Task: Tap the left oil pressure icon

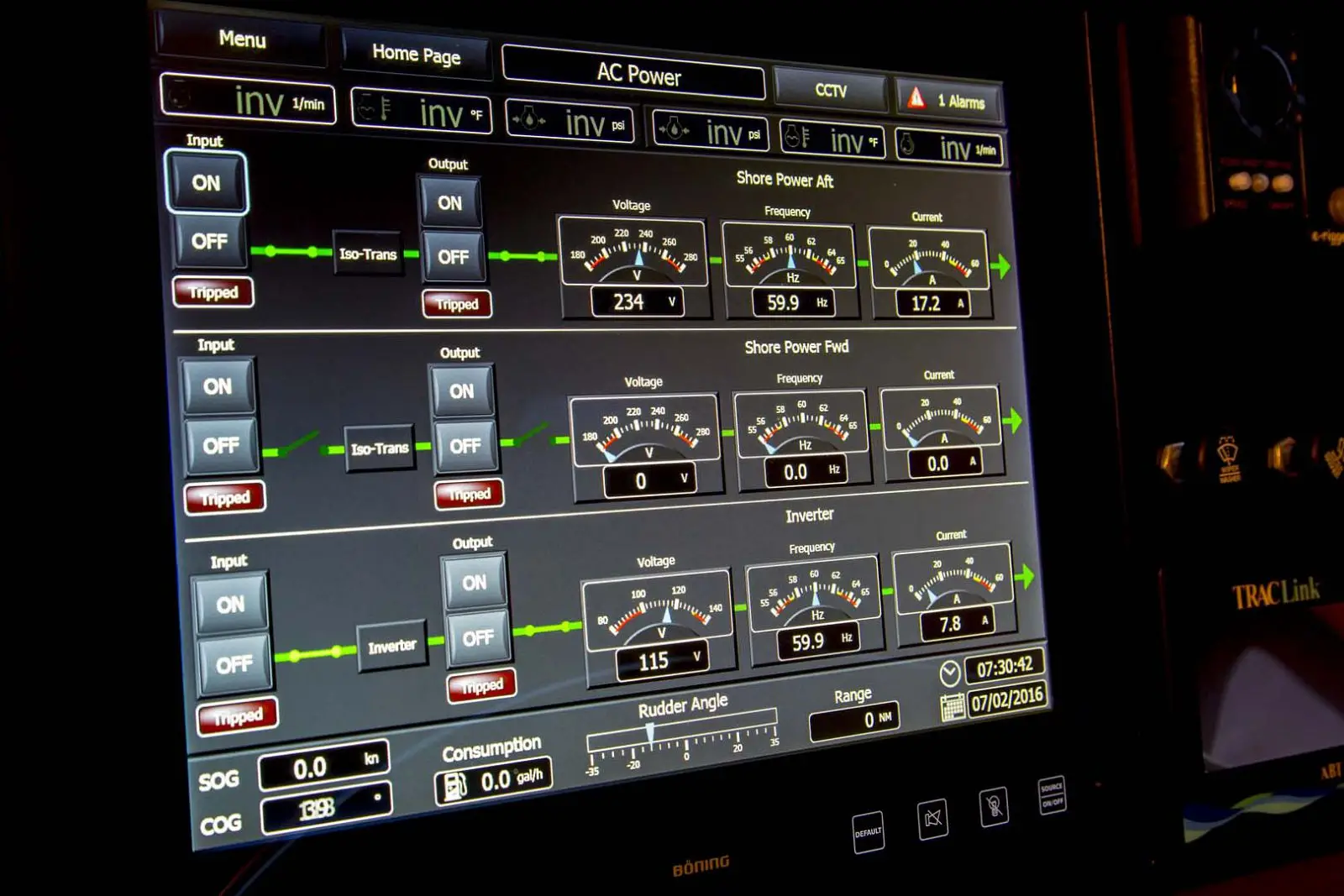Action: [528, 119]
